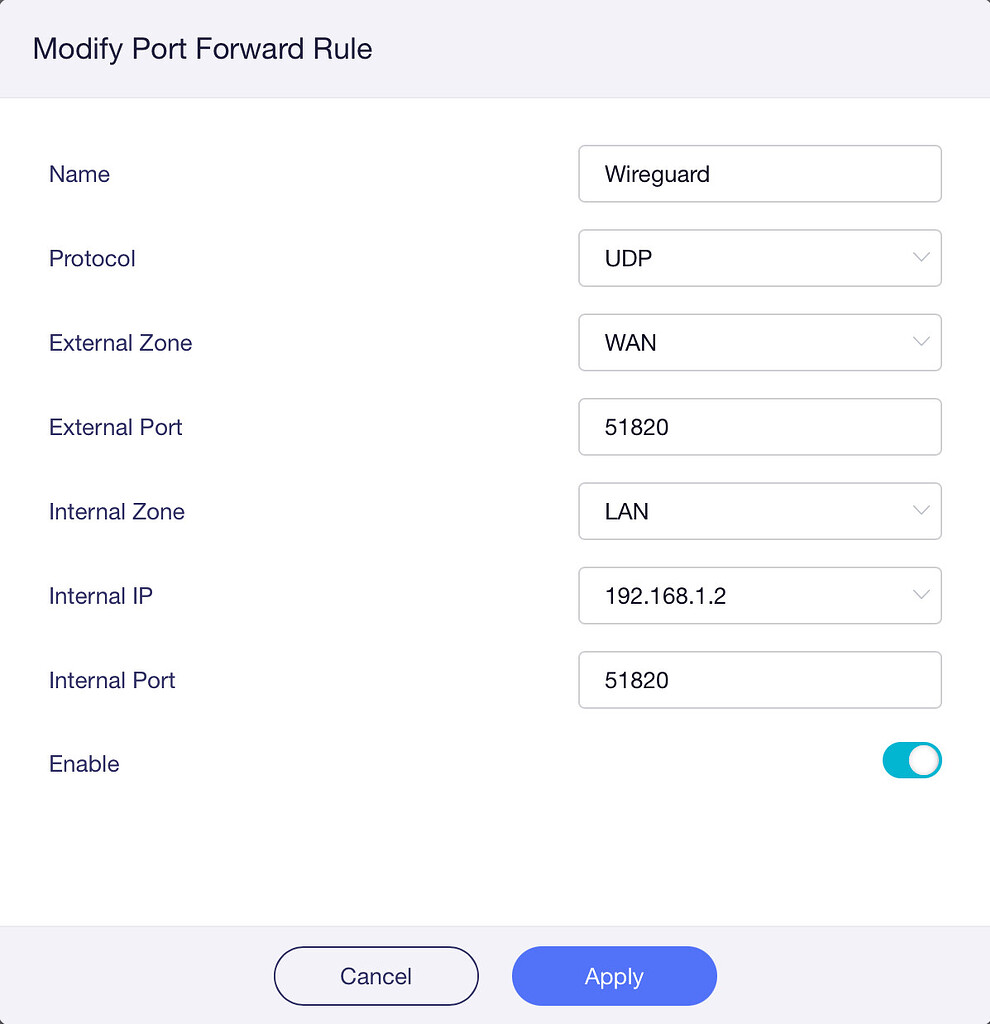Cancel the port forward rule changes
This screenshot has width=990, height=1024.
(x=376, y=976)
